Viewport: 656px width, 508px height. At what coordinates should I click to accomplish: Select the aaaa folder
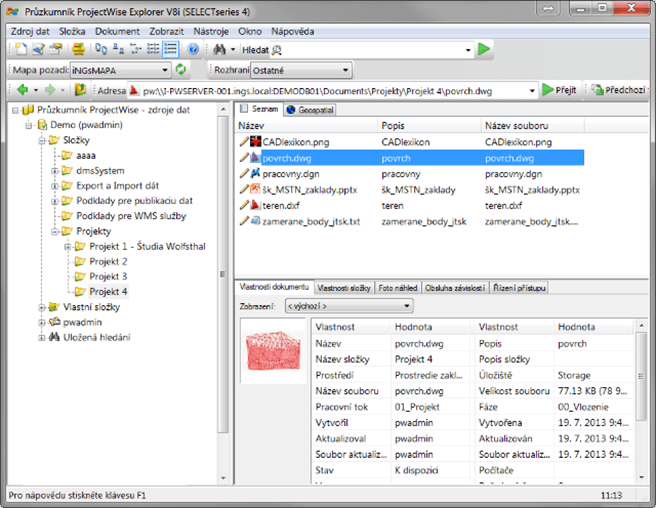86,156
